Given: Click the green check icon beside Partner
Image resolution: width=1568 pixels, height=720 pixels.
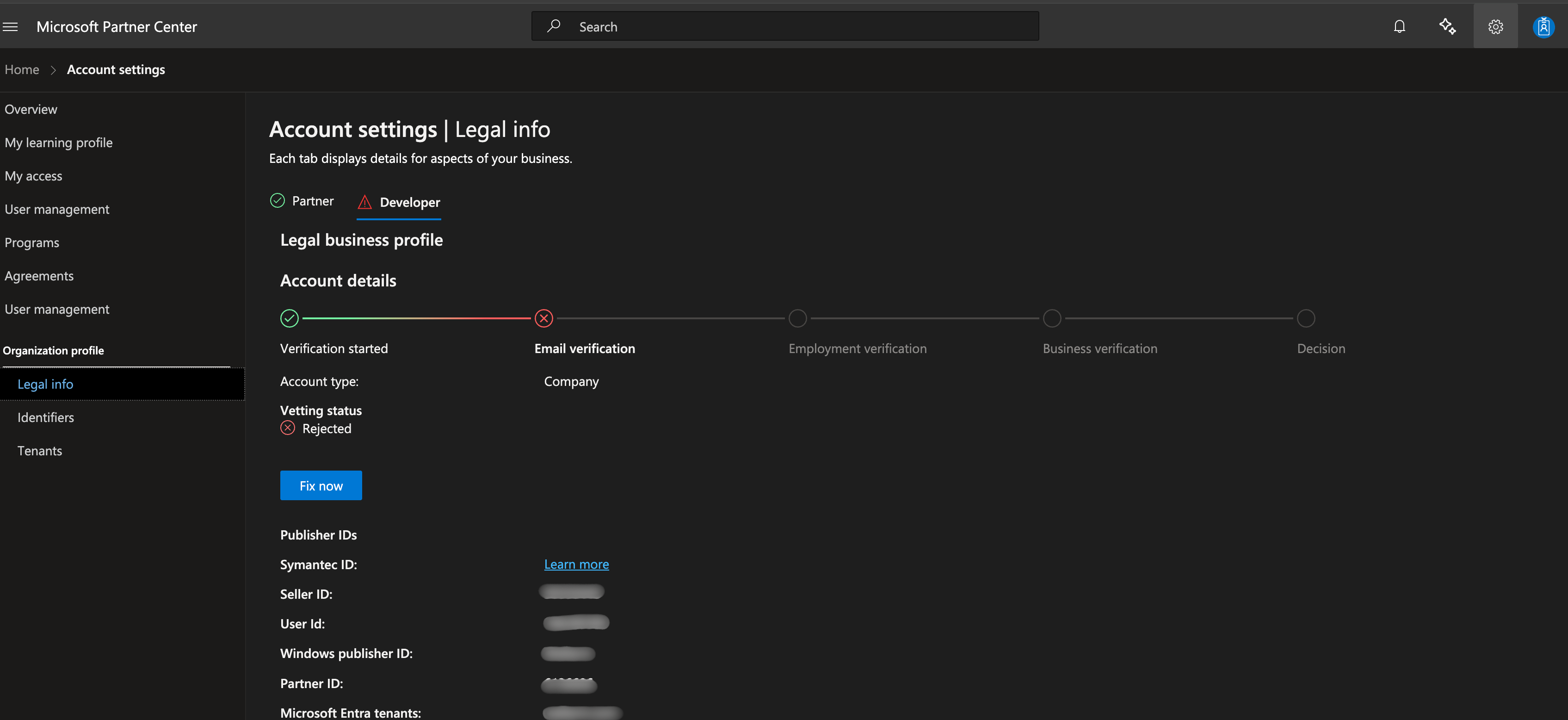Looking at the screenshot, I should (278, 200).
